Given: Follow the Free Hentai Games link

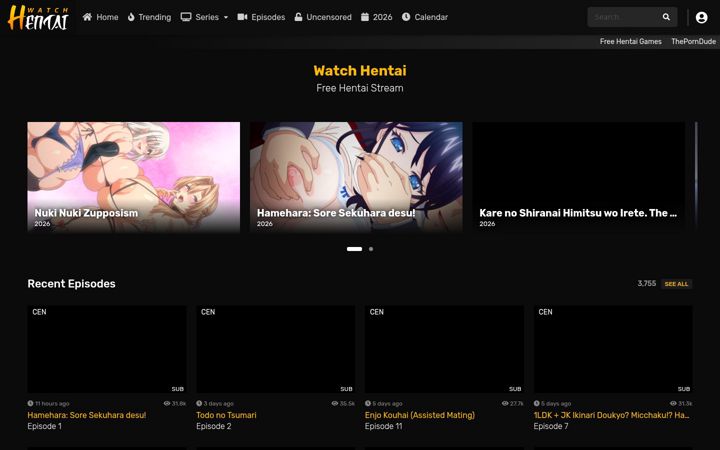Looking at the screenshot, I should (x=630, y=41).
